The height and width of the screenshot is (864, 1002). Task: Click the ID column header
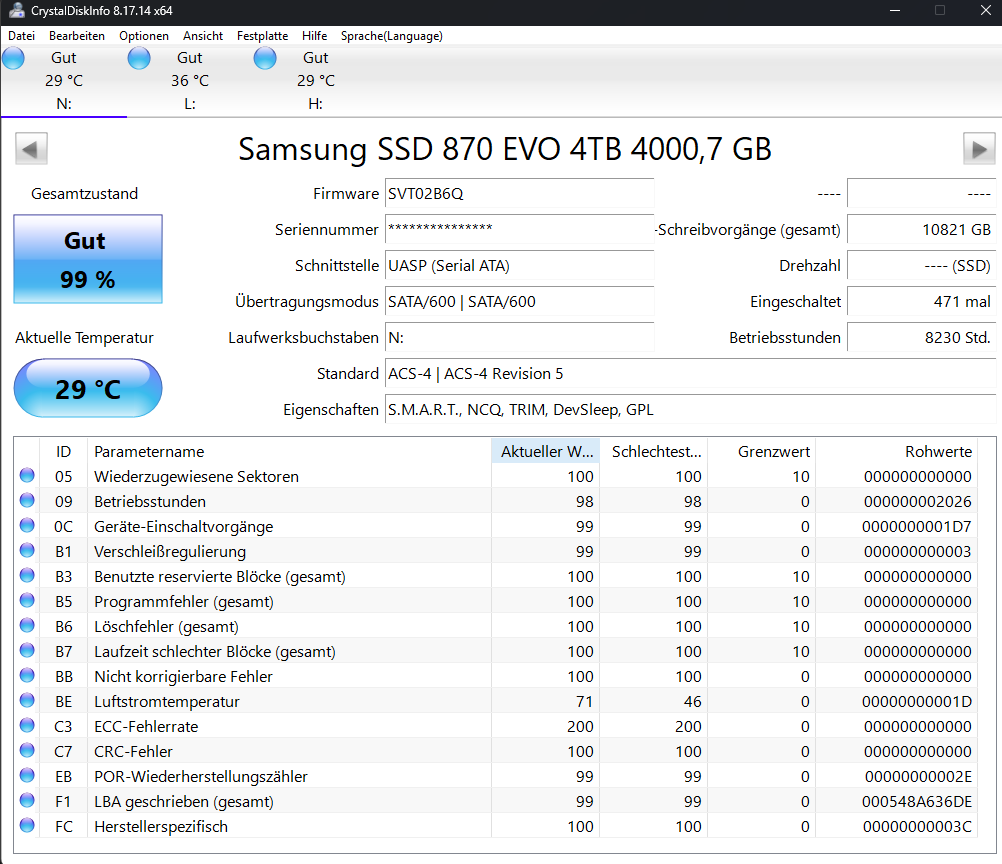[63, 451]
